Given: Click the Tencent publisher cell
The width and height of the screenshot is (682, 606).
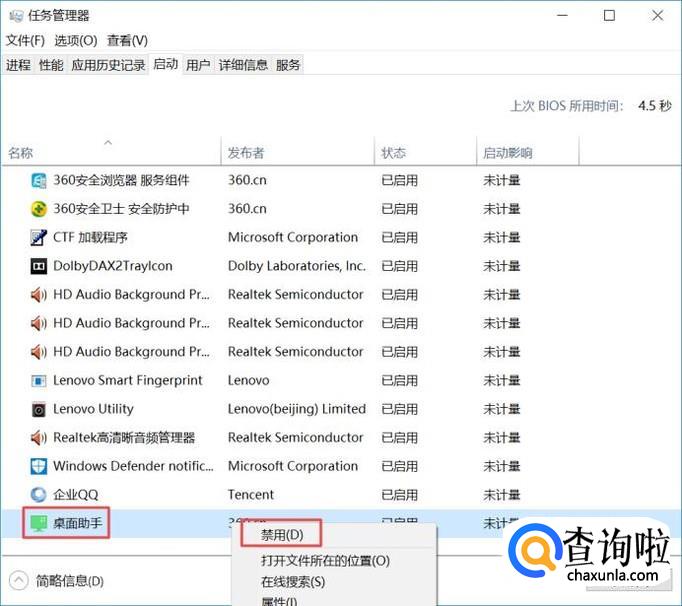Looking at the screenshot, I should click(x=251, y=495).
